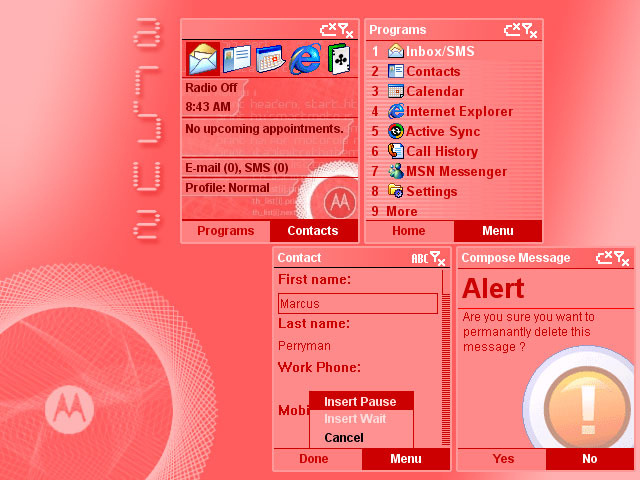Click Menu softkey in Contact window
This screenshot has width=640, height=480.
pyautogui.click(x=406, y=459)
